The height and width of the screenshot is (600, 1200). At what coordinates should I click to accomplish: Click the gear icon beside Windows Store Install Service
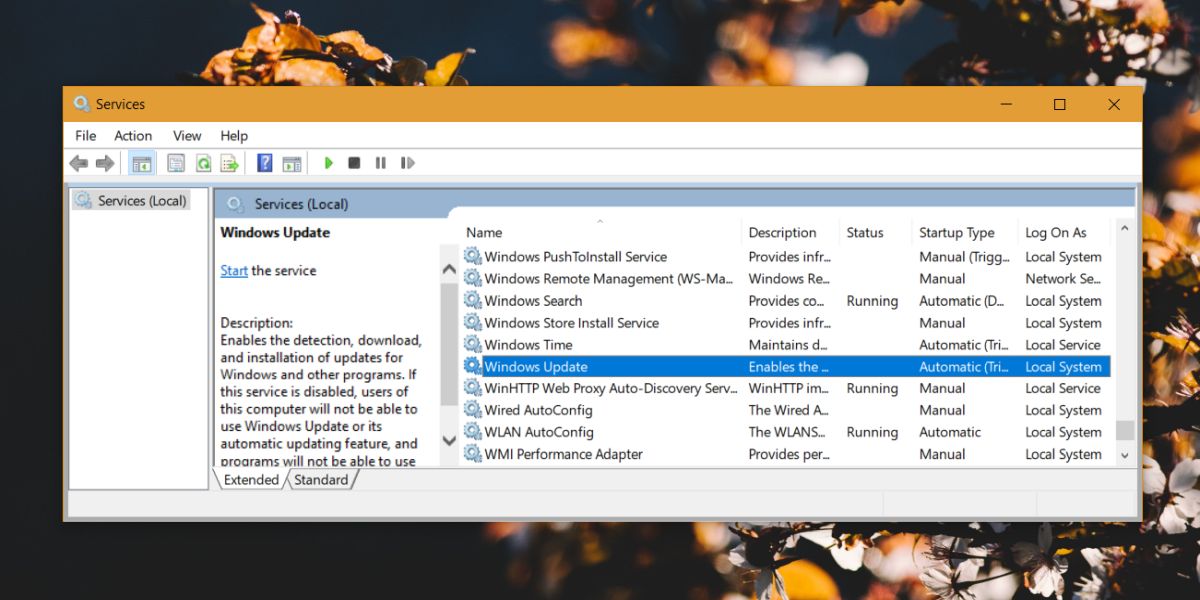472,323
